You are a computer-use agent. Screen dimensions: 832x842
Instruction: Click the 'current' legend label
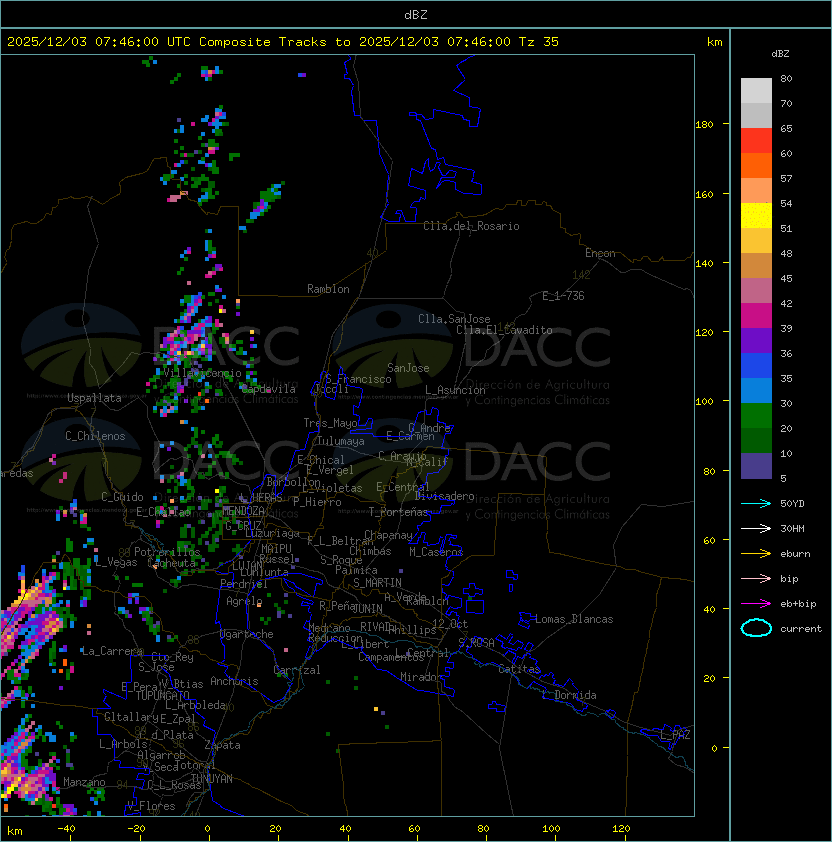point(801,629)
